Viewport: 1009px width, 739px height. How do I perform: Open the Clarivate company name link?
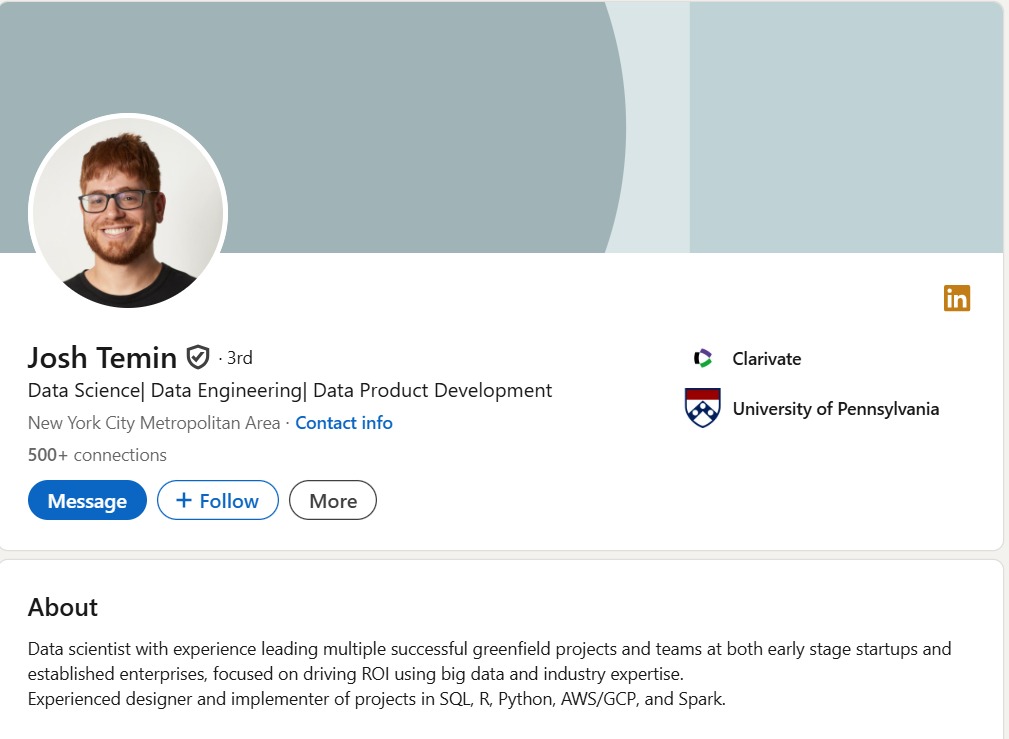pos(767,359)
